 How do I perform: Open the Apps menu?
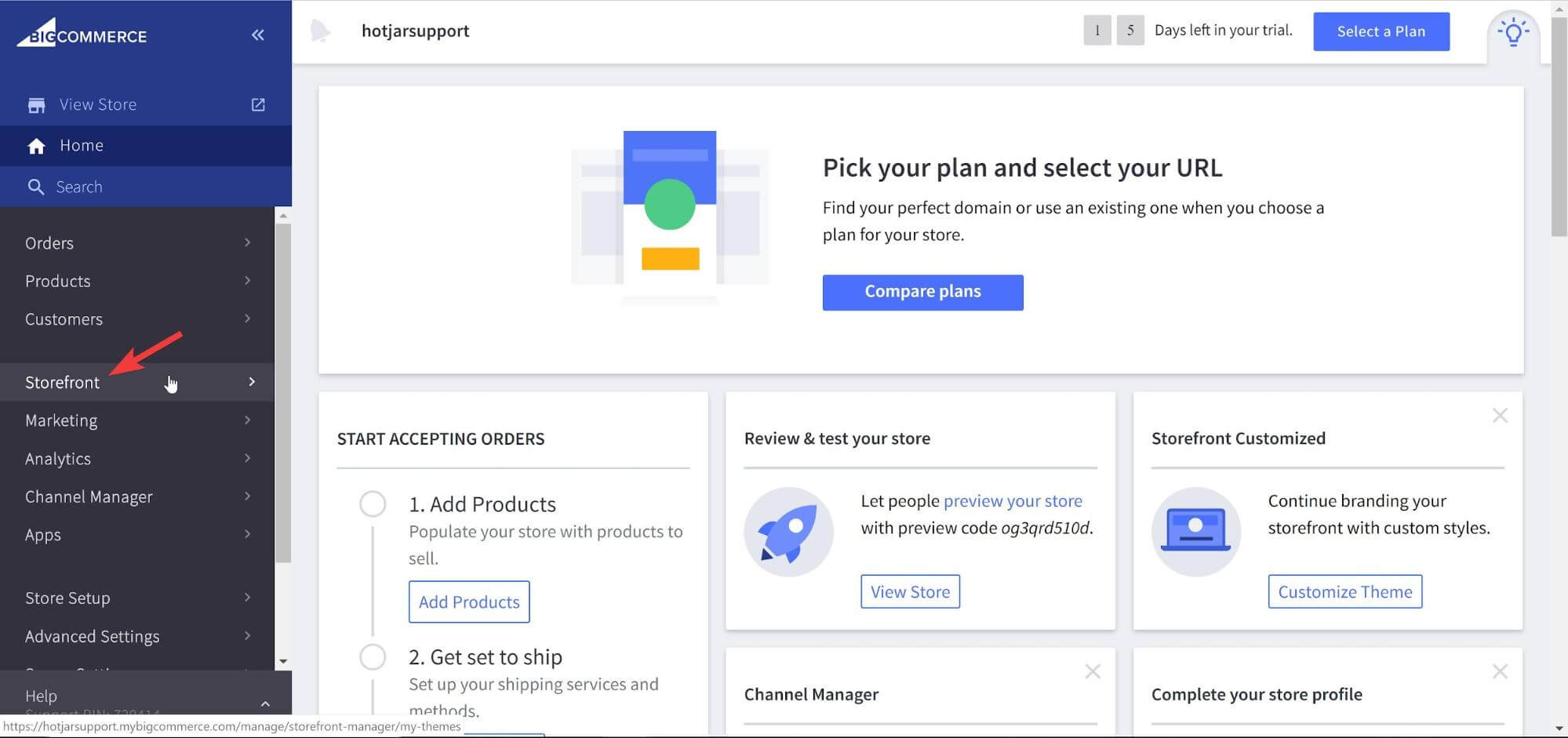click(x=137, y=534)
